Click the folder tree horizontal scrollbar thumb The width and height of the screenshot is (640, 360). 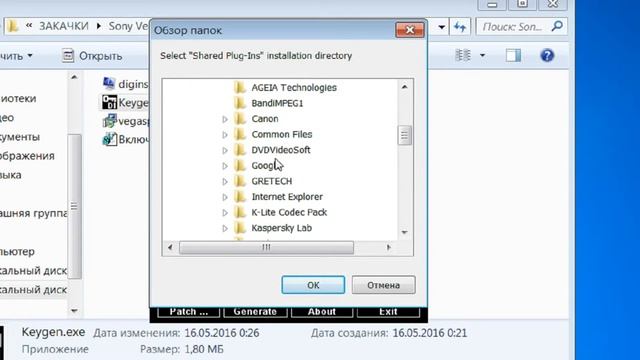click(266, 247)
